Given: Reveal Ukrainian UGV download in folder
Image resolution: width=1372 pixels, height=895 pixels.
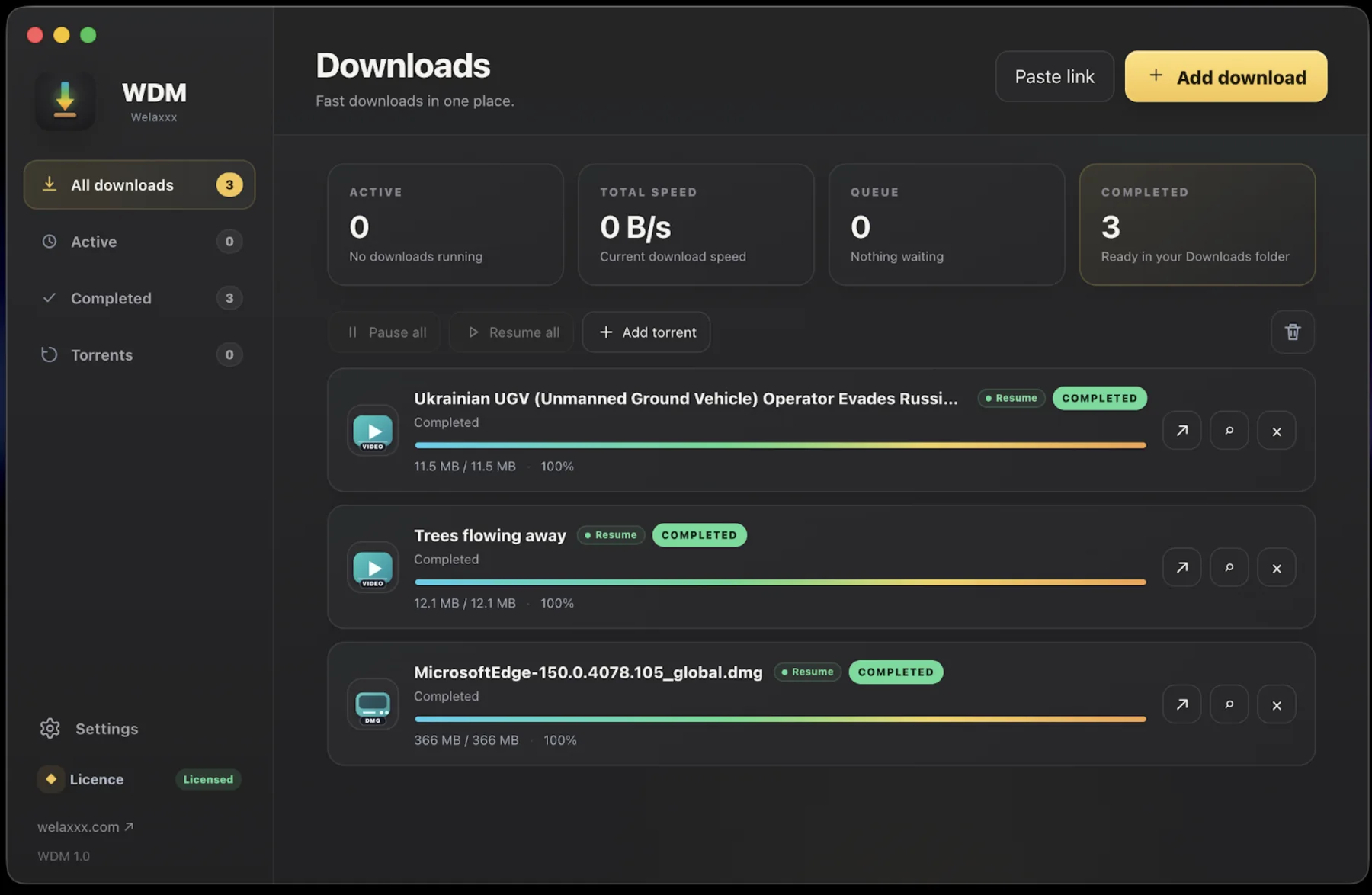Looking at the screenshot, I should coord(1229,431).
